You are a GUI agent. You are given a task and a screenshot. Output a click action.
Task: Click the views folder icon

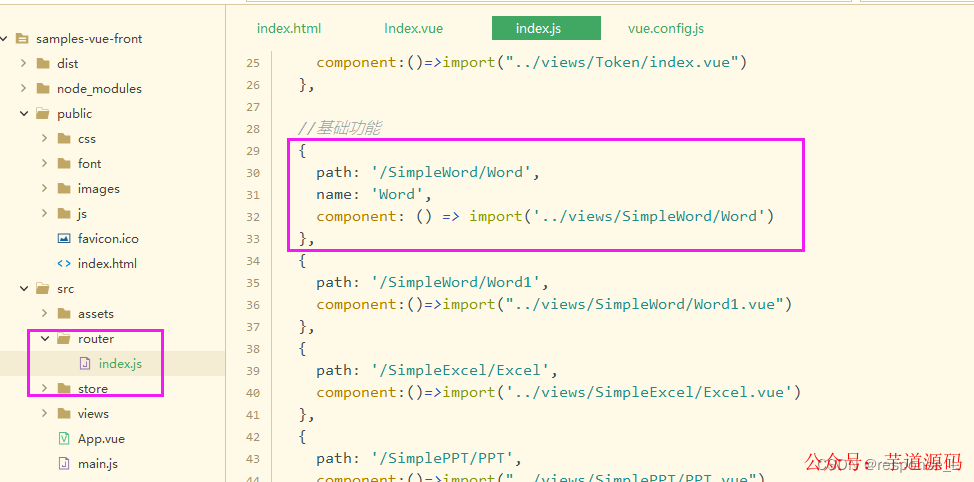pos(64,414)
